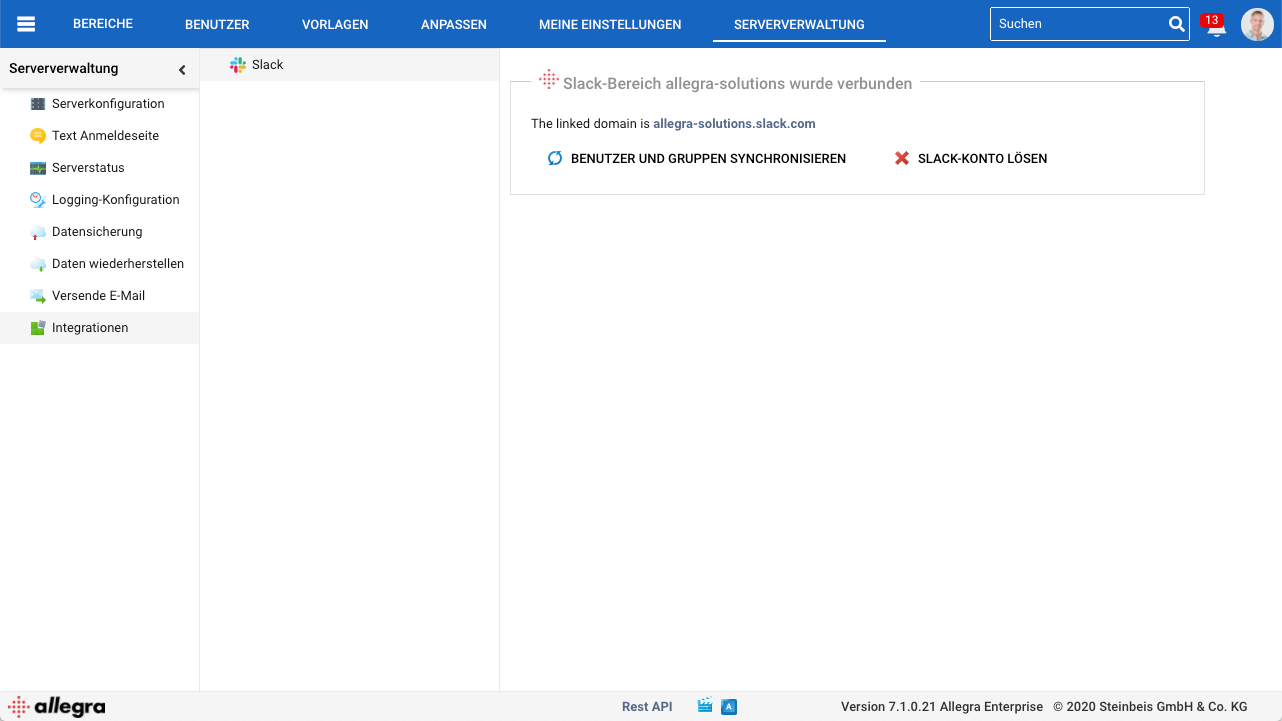This screenshot has height=721, width=1282.
Task: Open Meine Einstellungen menu
Action: point(610,25)
